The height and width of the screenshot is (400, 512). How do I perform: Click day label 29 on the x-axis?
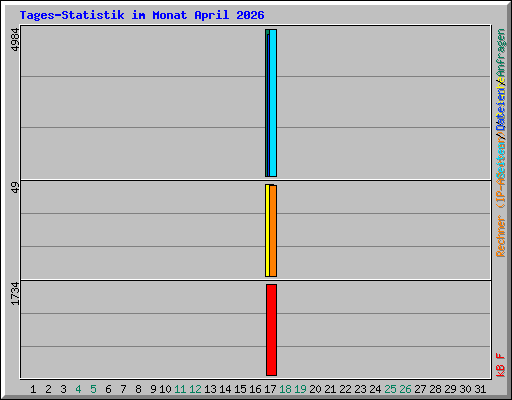point(450,389)
